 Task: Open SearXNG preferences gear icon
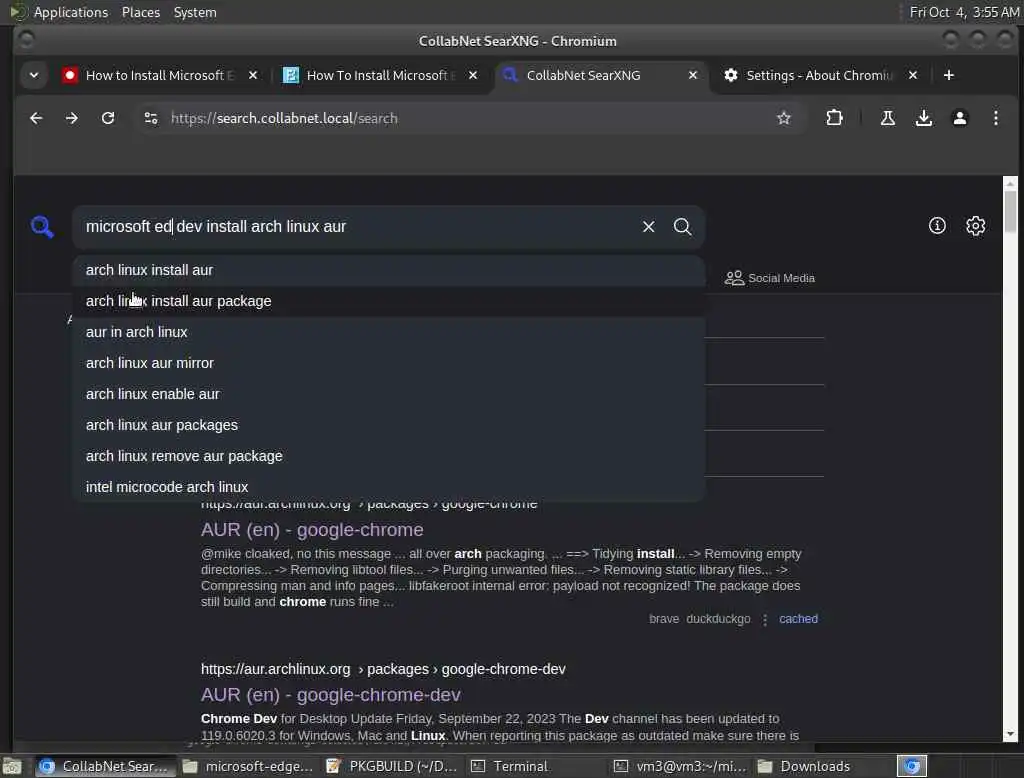coord(976,226)
